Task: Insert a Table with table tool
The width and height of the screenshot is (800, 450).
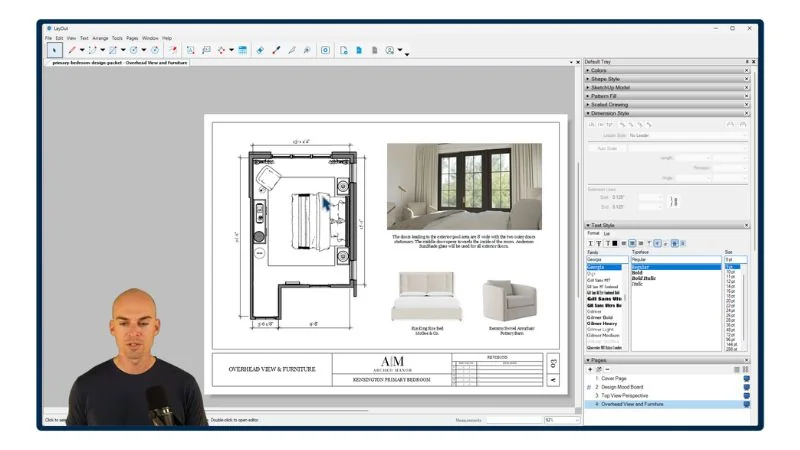Action: point(242,50)
